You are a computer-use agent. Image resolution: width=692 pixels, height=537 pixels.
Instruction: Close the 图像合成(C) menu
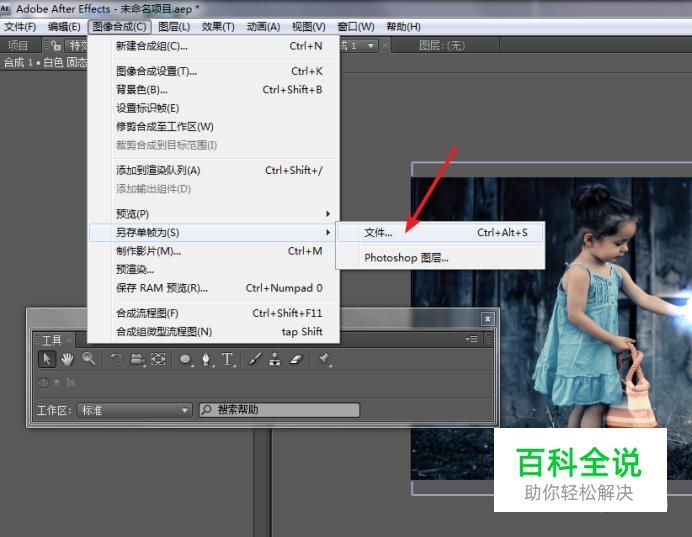click(119, 27)
